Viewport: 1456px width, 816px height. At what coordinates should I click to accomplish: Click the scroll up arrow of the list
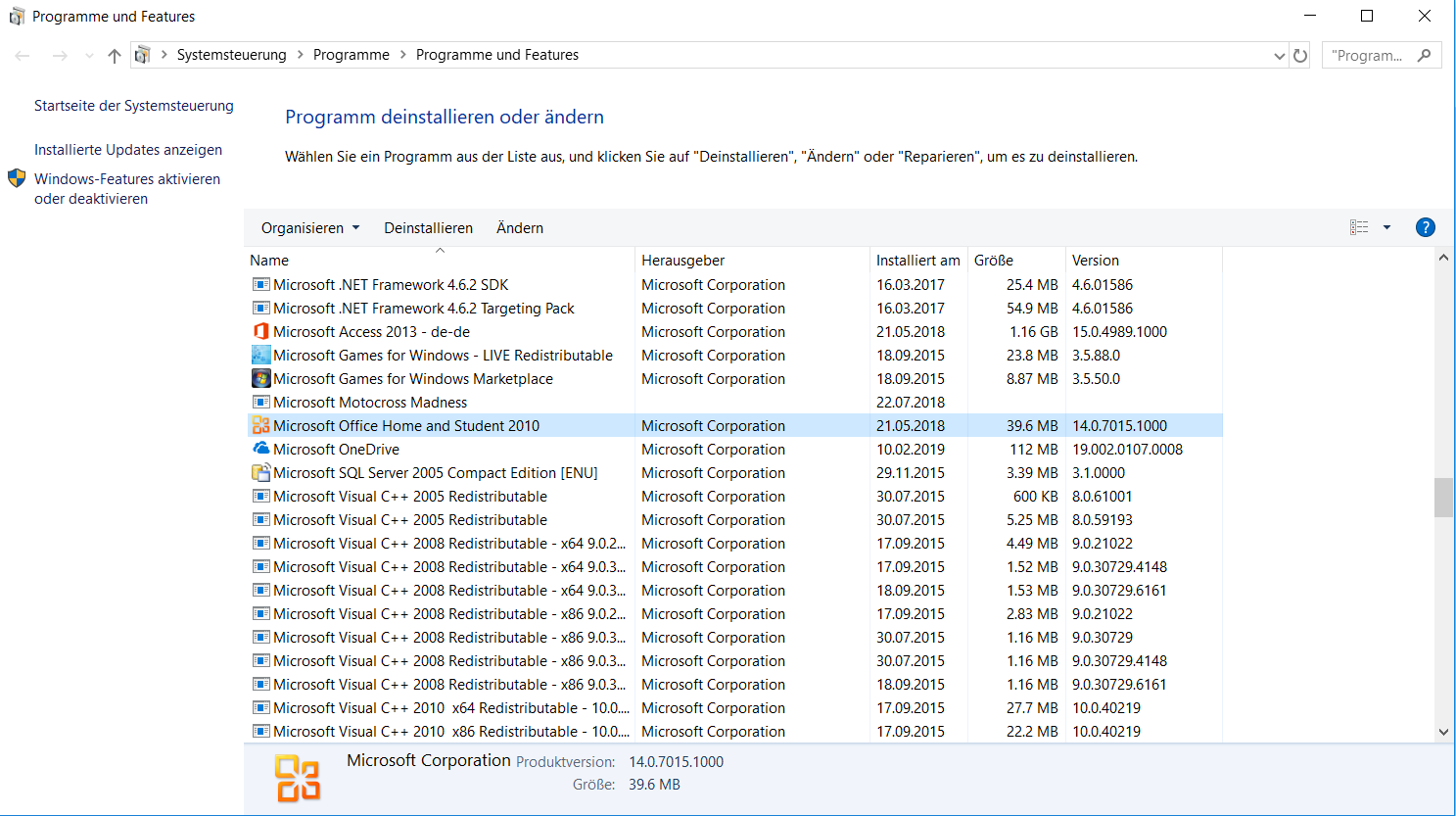click(x=1443, y=258)
